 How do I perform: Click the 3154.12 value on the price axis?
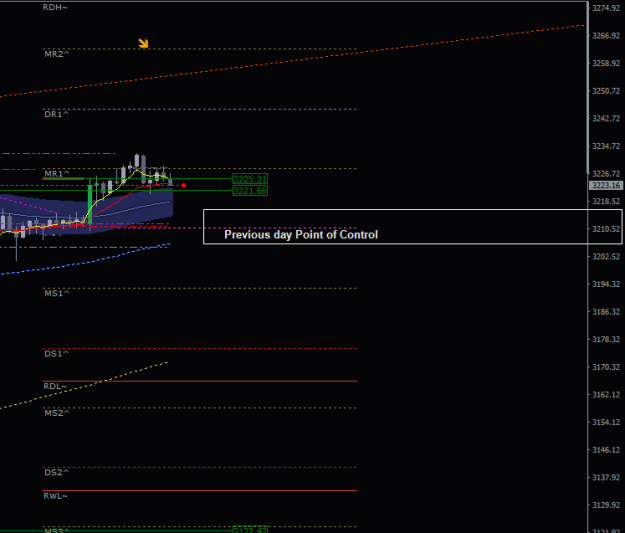coord(606,422)
